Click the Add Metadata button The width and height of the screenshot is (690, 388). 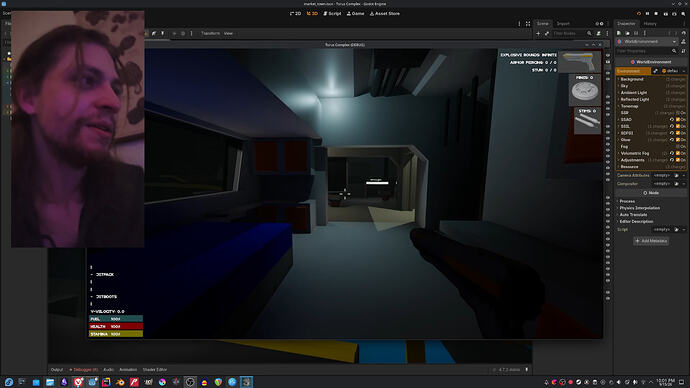pos(651,241)
